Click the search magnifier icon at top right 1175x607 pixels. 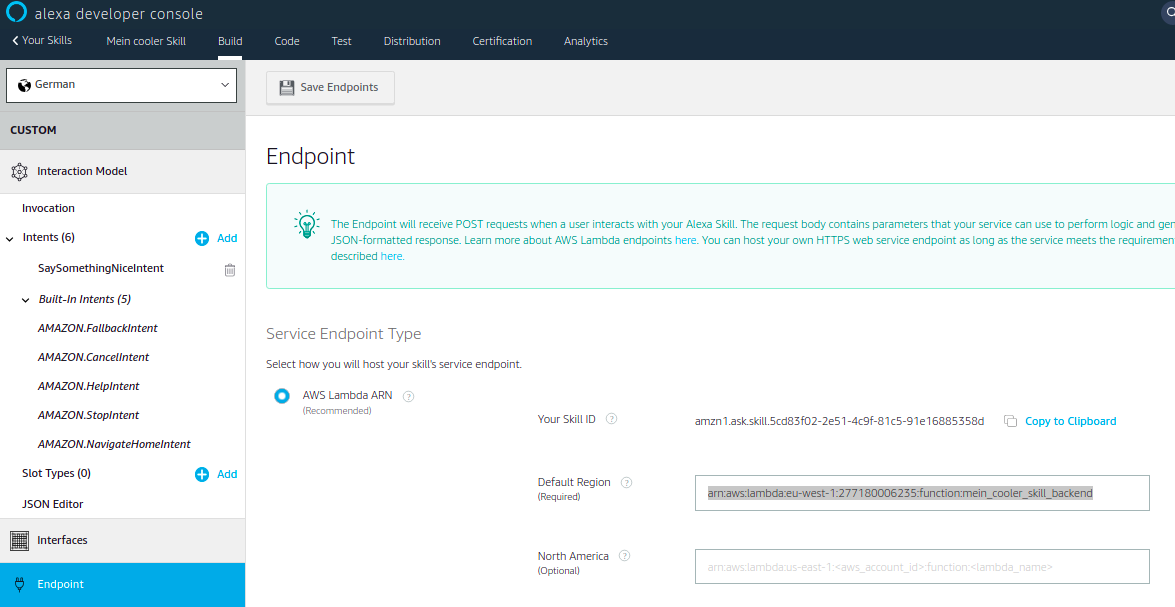click(x=1168, y=13)
